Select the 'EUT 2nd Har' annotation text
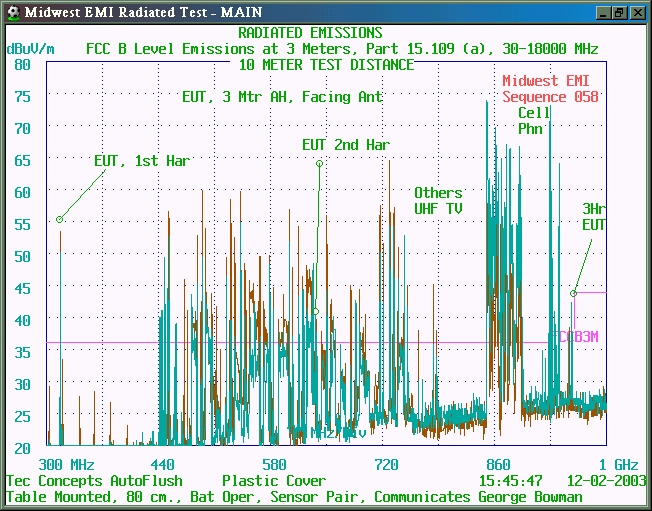The image size is (652, 511). 345,145
